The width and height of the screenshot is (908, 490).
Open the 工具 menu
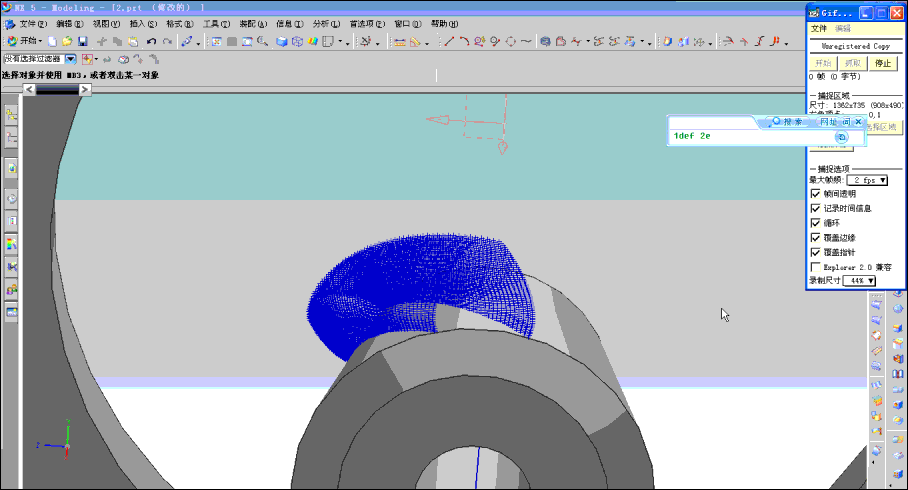(216, 24)
